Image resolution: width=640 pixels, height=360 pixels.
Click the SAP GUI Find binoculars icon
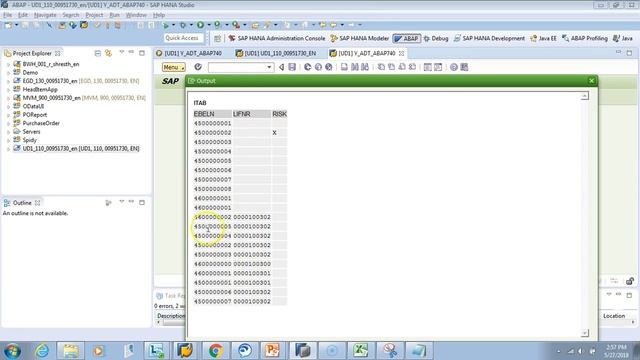click(x=355, y=67)
